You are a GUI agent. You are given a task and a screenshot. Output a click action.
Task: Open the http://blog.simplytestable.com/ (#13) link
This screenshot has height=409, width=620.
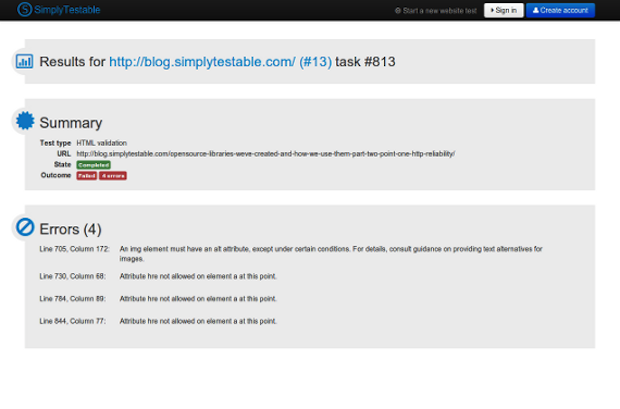[x=220, y=62]
